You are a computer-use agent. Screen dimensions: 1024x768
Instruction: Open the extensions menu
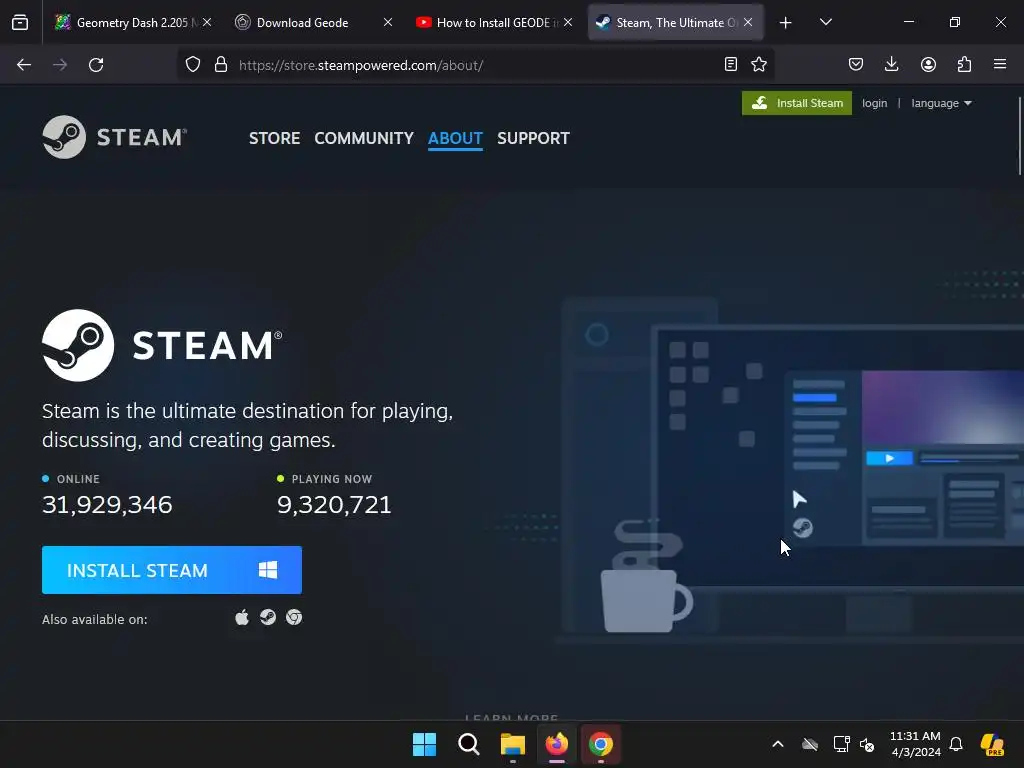pyautogui.click(x=964, y=64)
